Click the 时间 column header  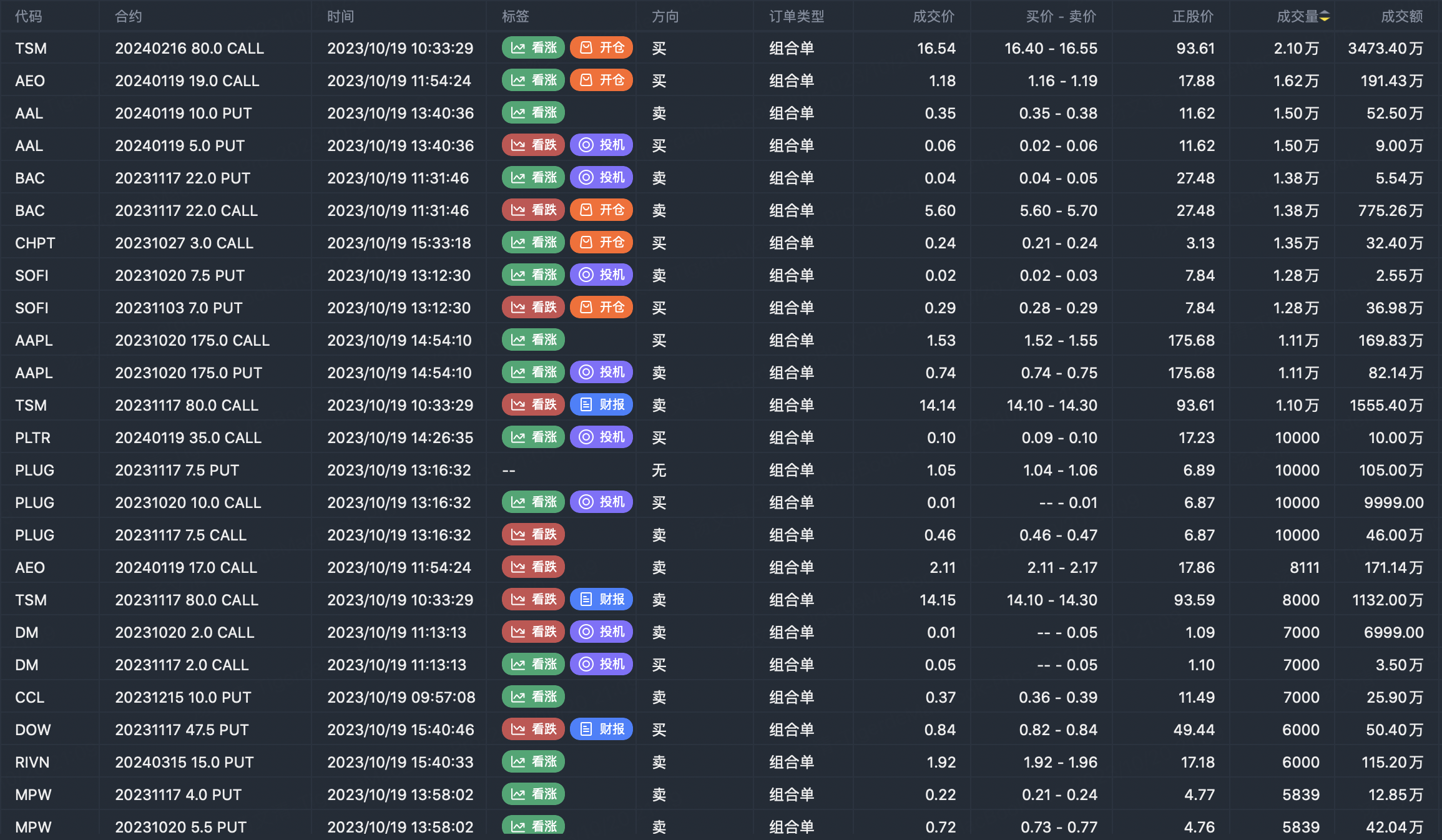341,17
